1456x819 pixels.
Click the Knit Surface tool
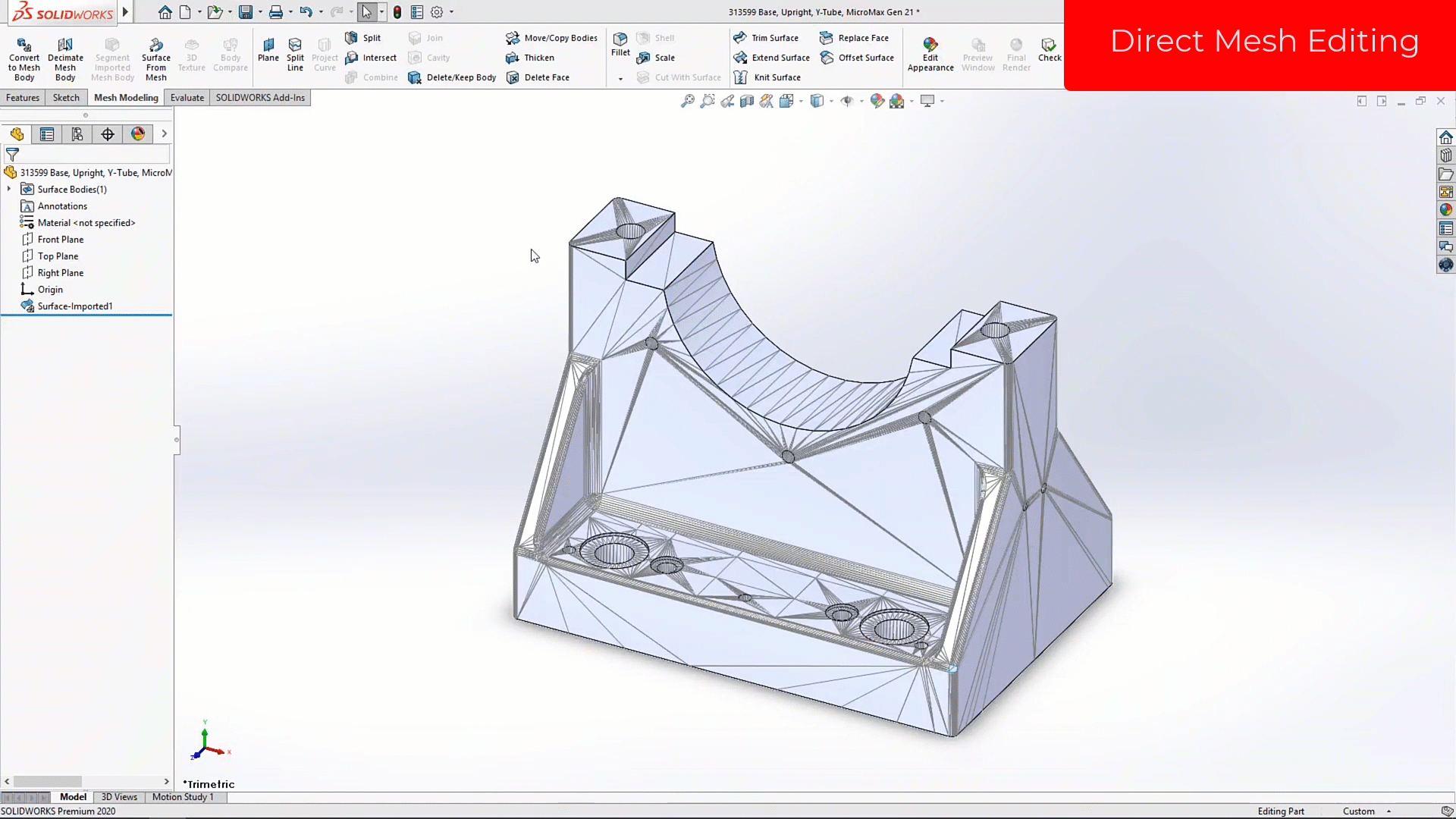point(767,77)
